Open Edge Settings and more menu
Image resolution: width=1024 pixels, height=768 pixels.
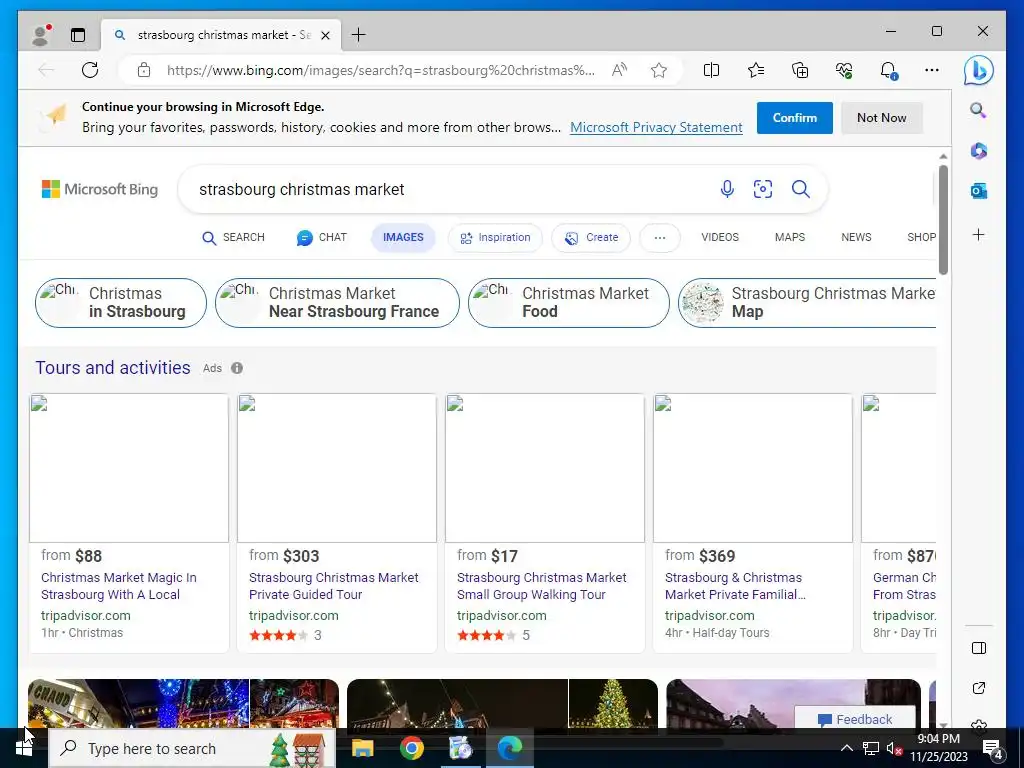(x=932, y=70)
